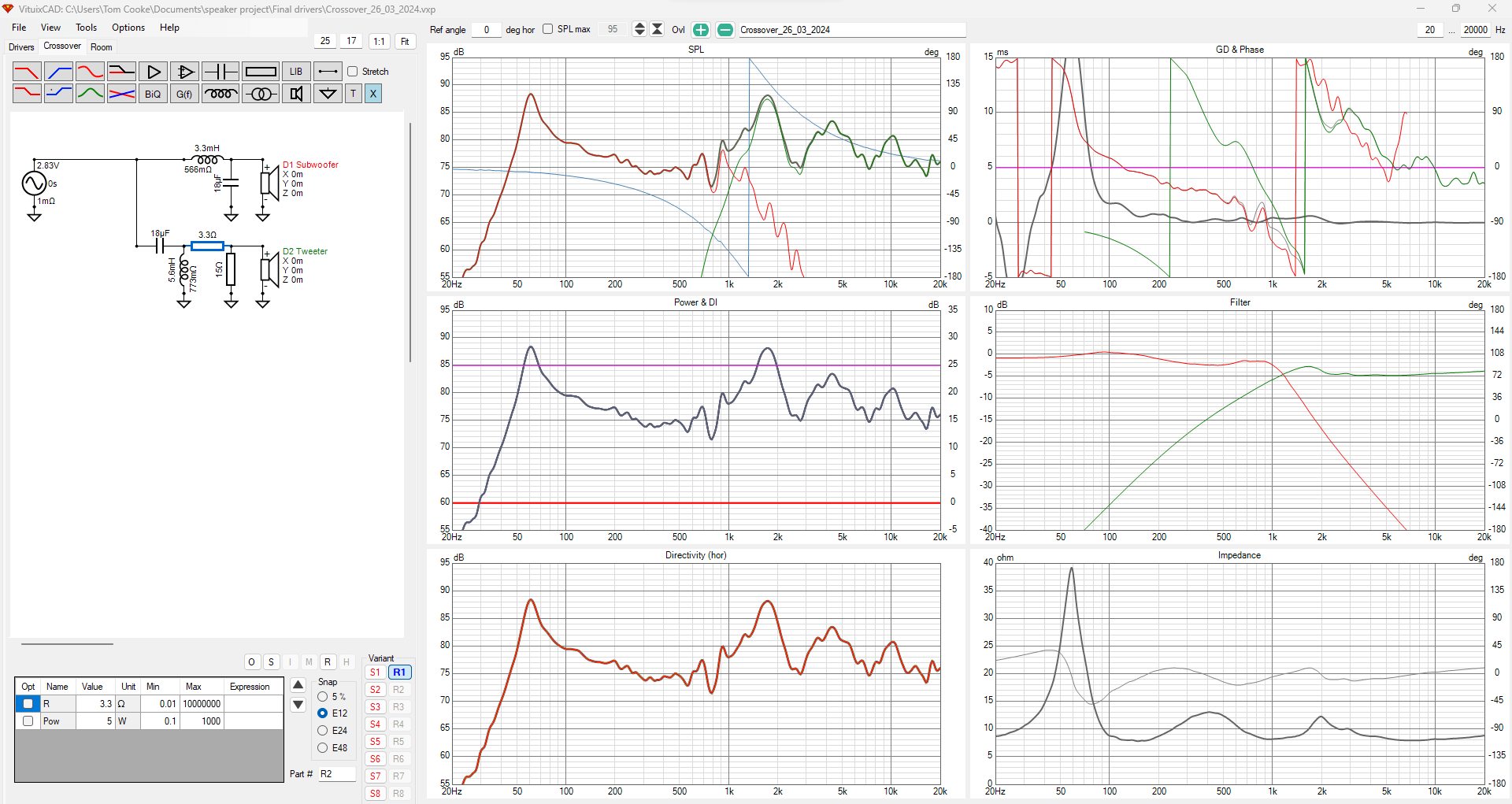Insert an inductor coil component
Viewport: 1512px width, 804px height.
tap(220, 94)
